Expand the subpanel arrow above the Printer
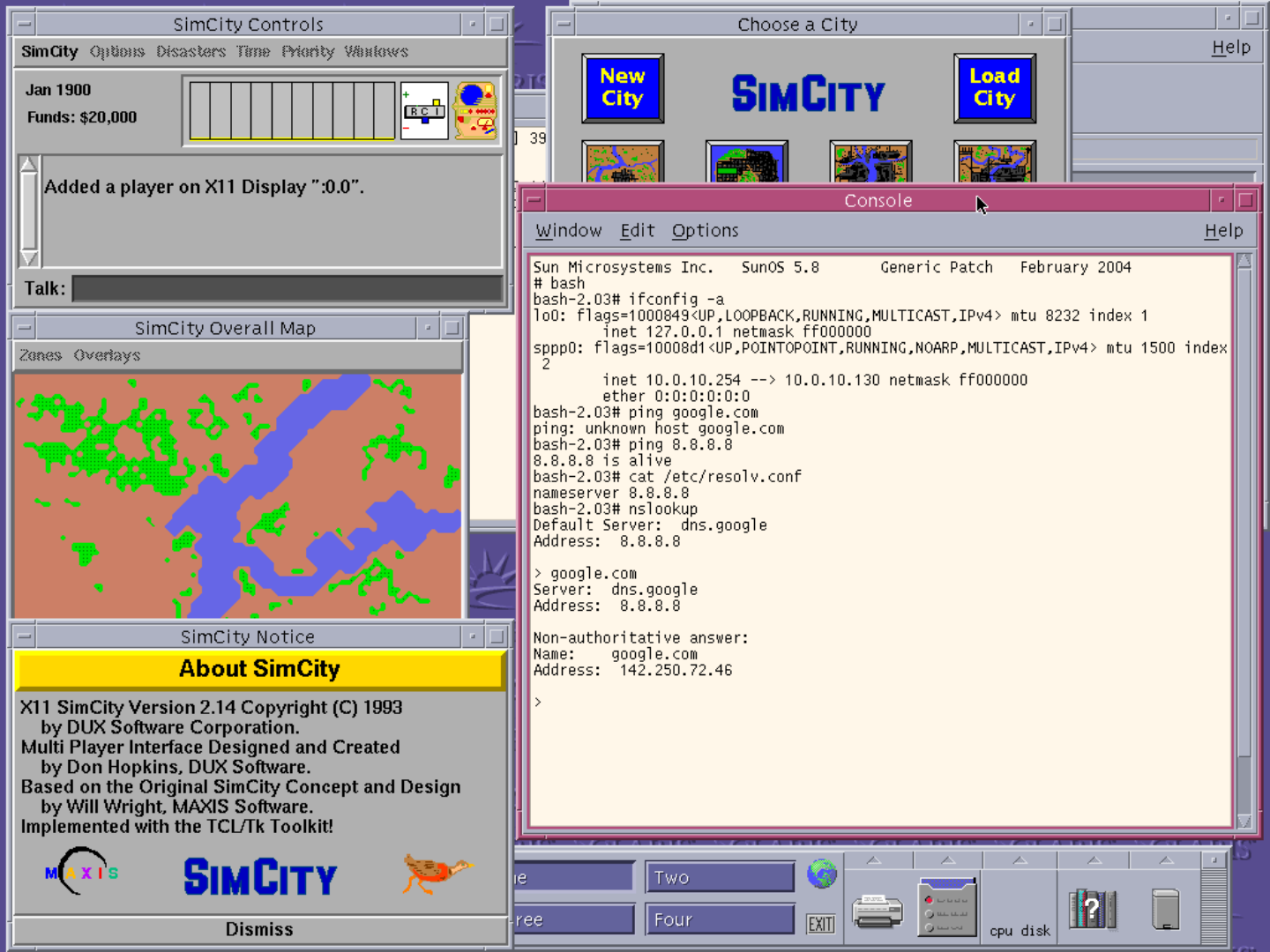The width and height of the screenshot is (1270, 952). tap(874, 860)
